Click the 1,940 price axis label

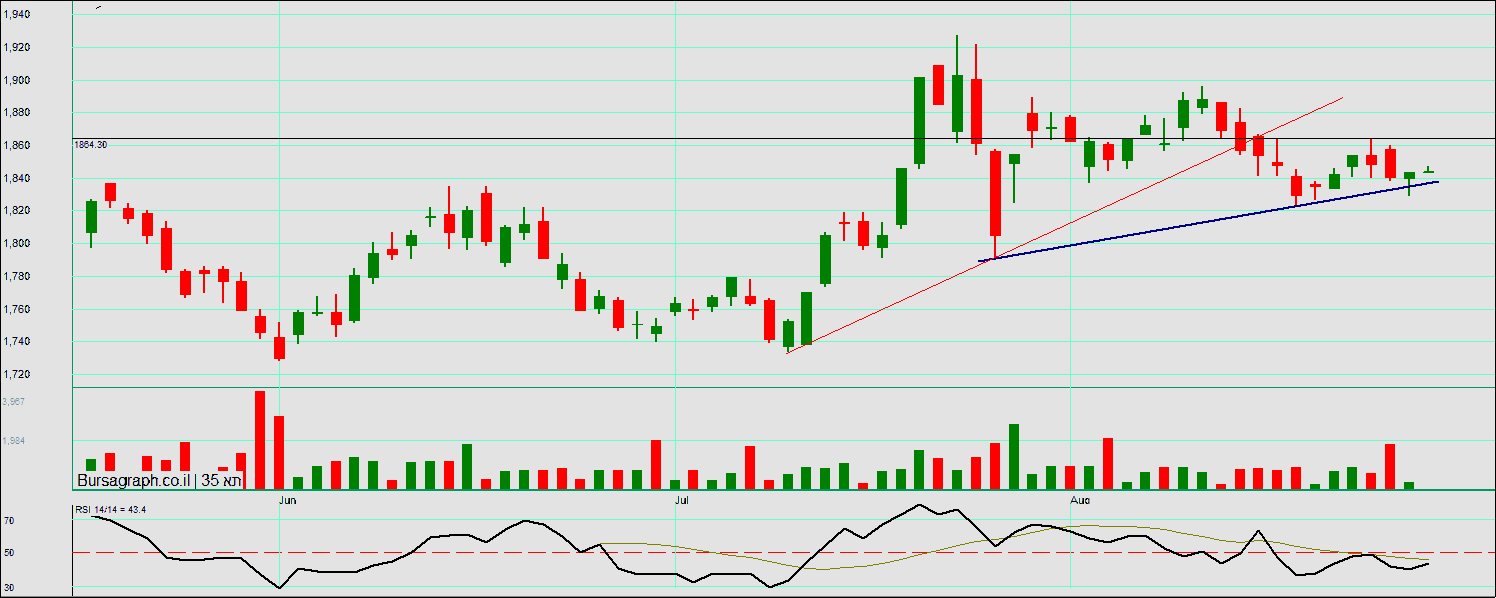(x=15, y=15)
